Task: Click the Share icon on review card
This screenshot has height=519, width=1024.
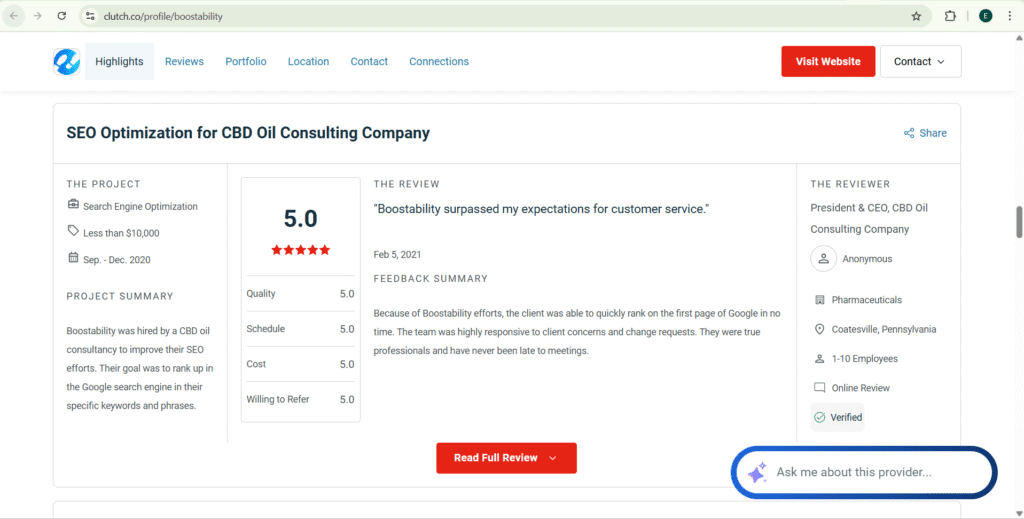Action: (x=908, y=133)
